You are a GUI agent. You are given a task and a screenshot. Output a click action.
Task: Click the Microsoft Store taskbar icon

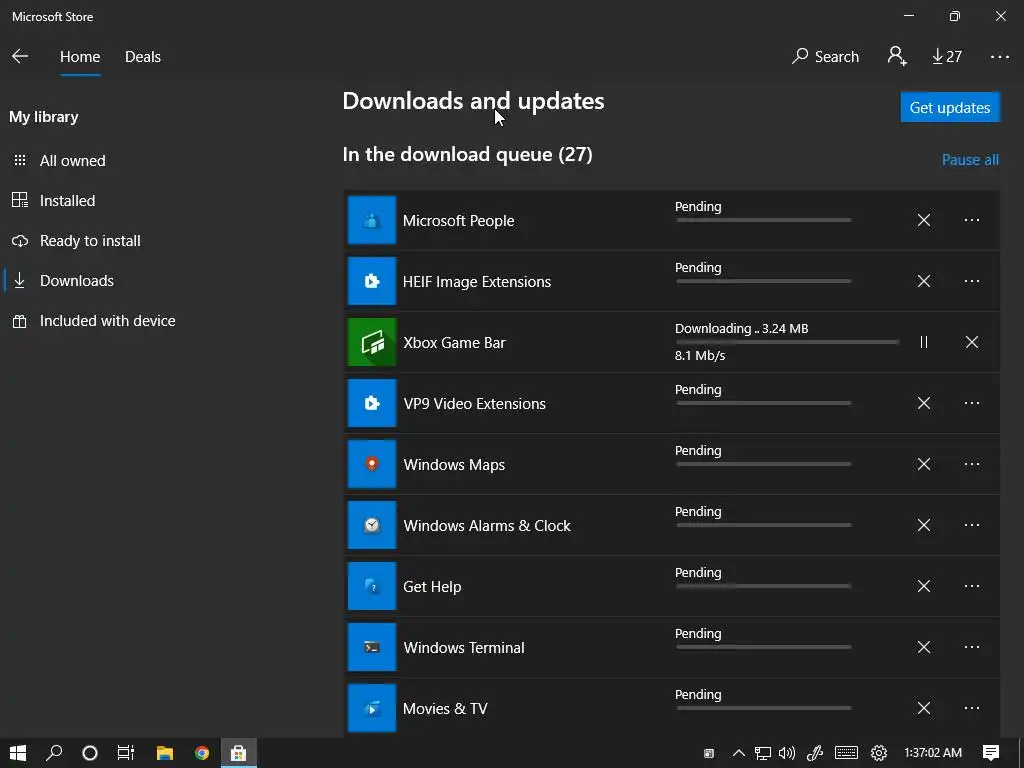[x=238, y=753]
